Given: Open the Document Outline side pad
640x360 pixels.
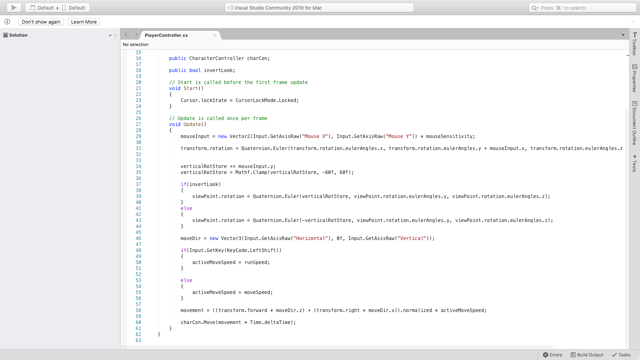Looking at the screenshot, I should (x=635, y=123).
